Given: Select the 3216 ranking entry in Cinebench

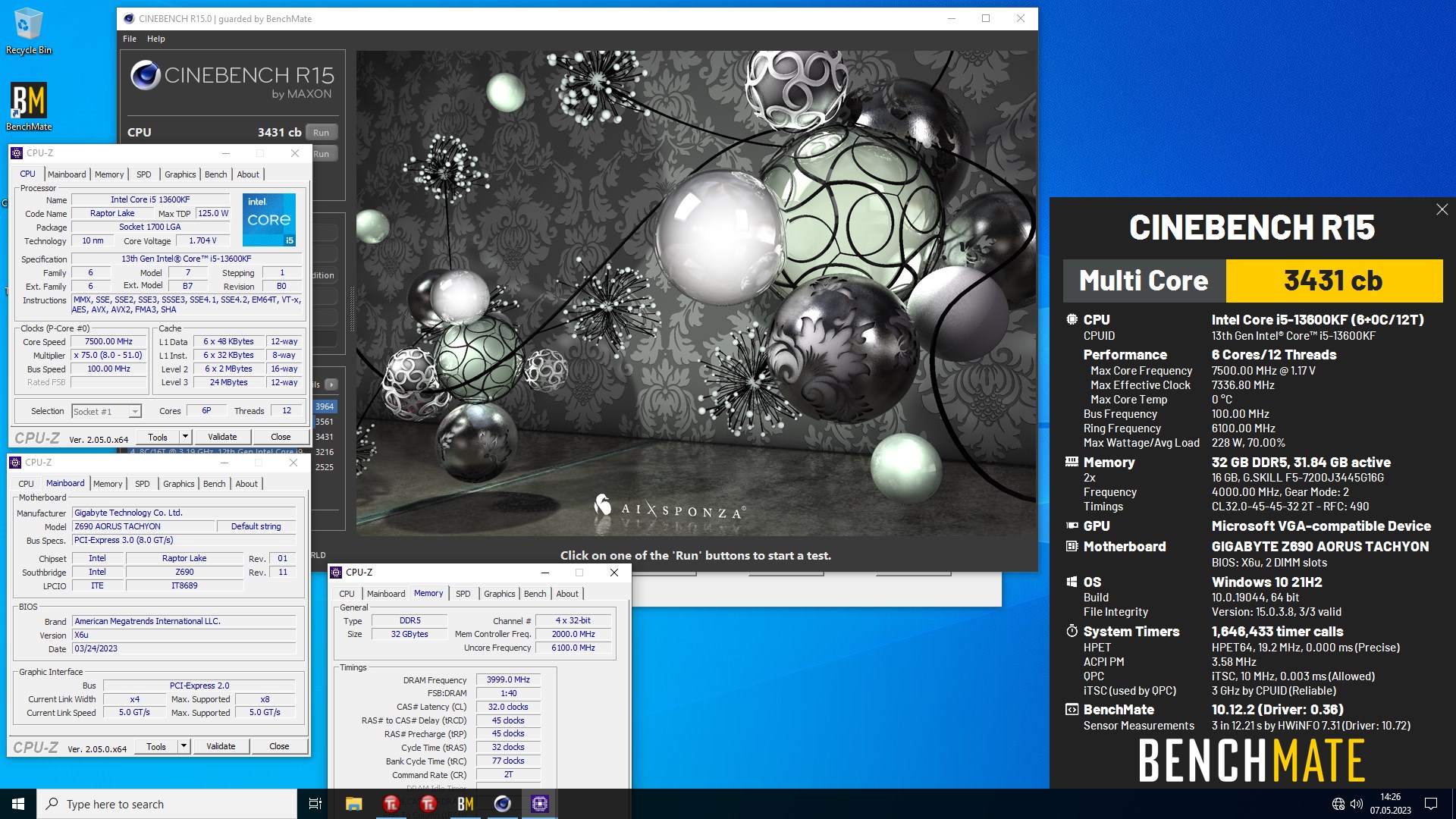Looking at the screenshot, I should (x=325, y=452).
